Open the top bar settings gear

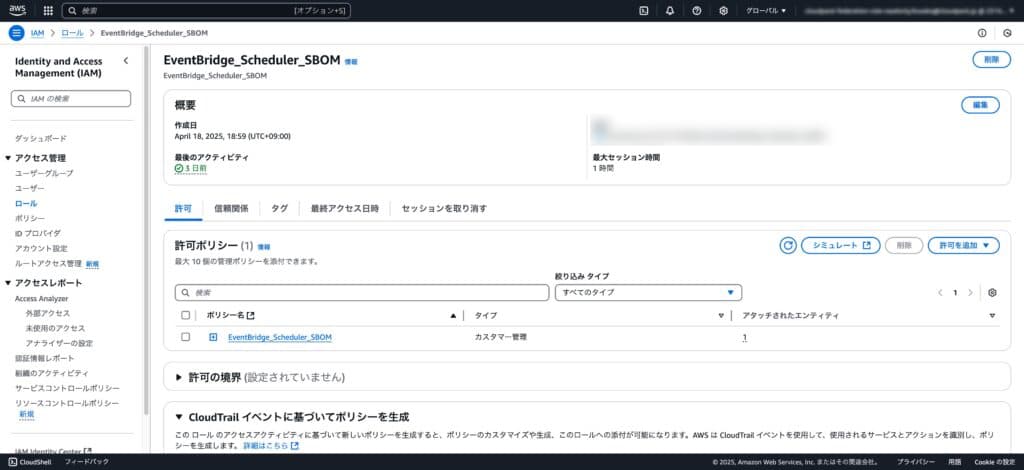coord(724,10)
